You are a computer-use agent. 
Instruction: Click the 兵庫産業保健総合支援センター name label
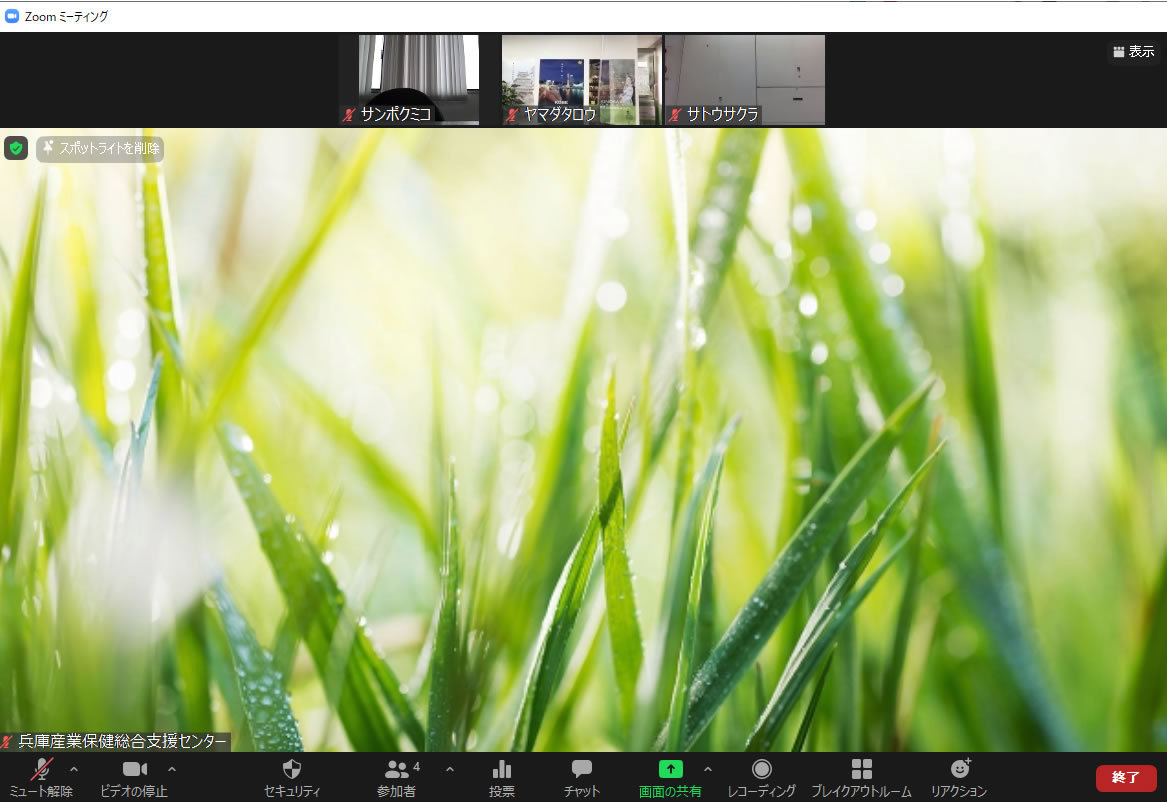pos(122,741)
